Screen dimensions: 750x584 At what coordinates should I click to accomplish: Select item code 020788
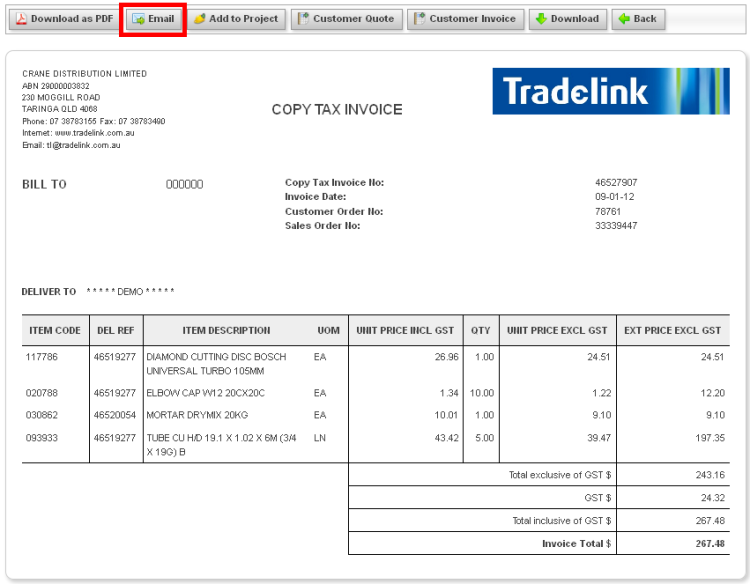[x=42, y=393]
